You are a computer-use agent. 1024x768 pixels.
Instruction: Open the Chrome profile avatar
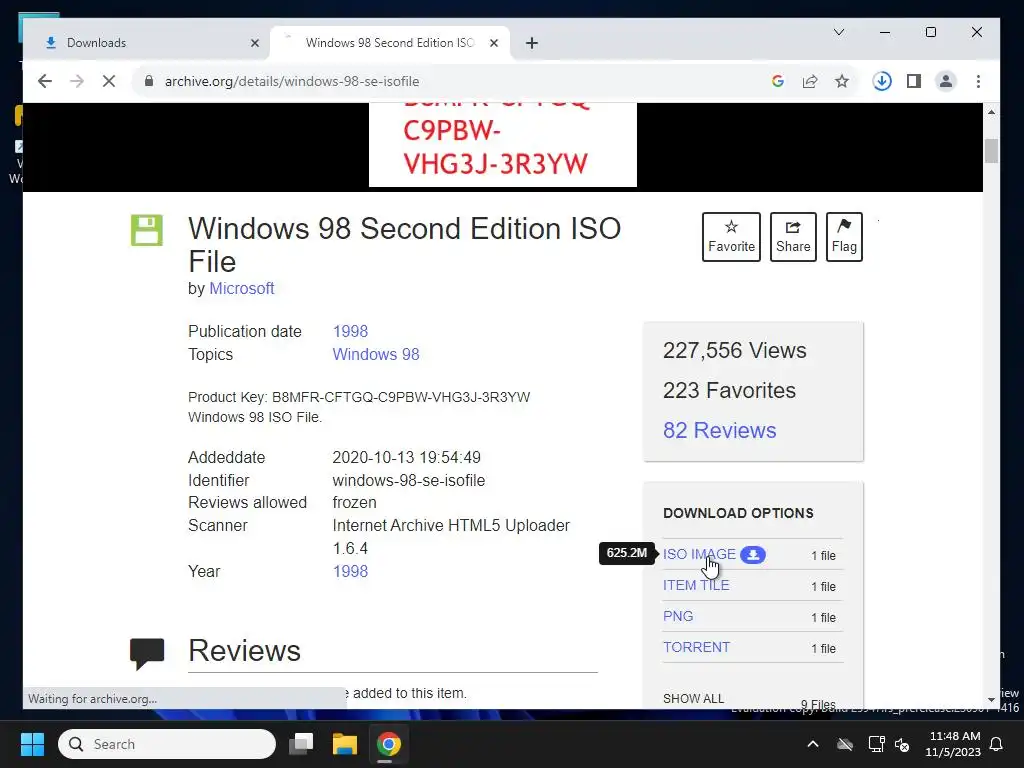pos(946,81)
